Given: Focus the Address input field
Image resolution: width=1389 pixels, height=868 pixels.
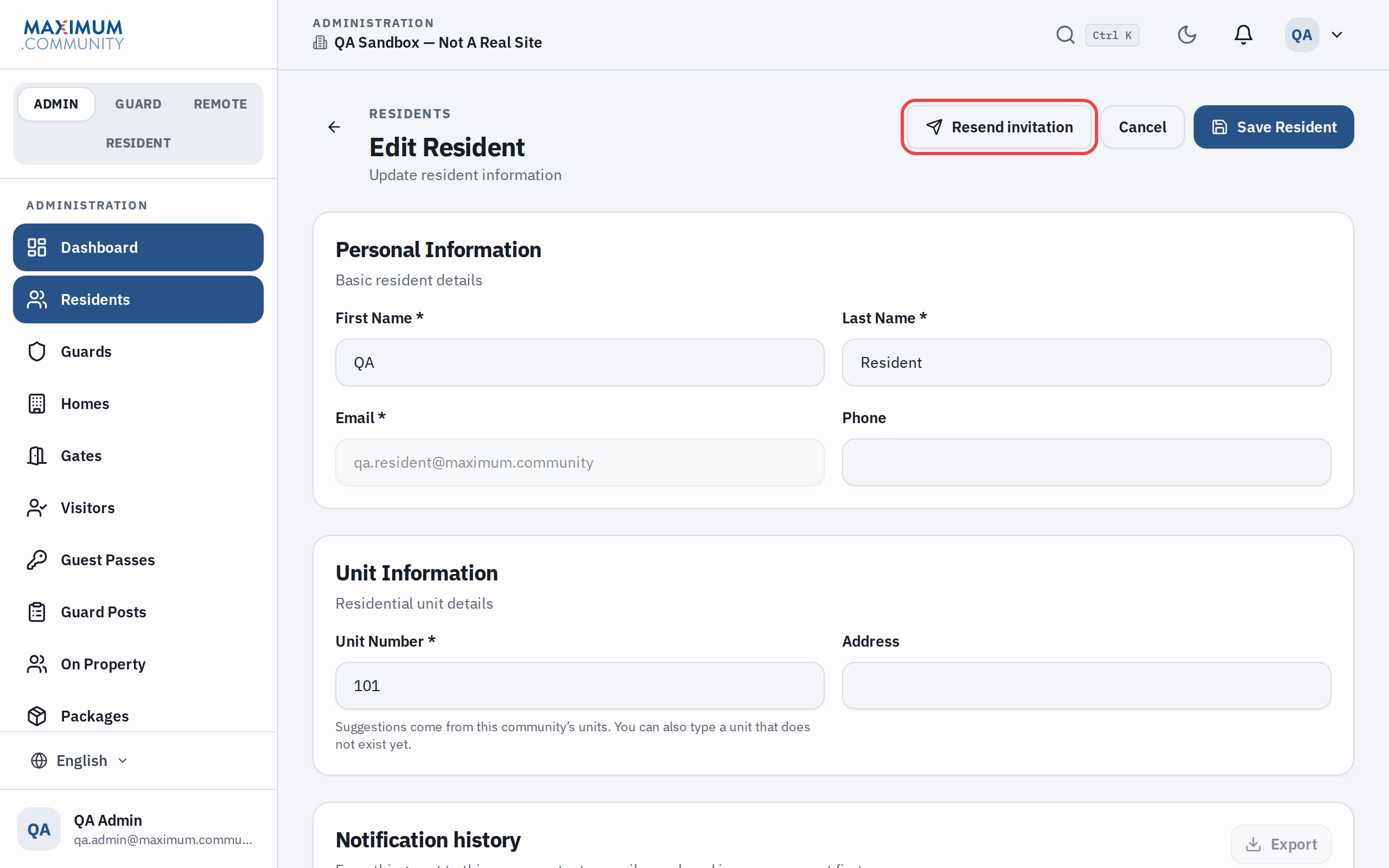Looking at the screenshot, I should [1086, 685].
